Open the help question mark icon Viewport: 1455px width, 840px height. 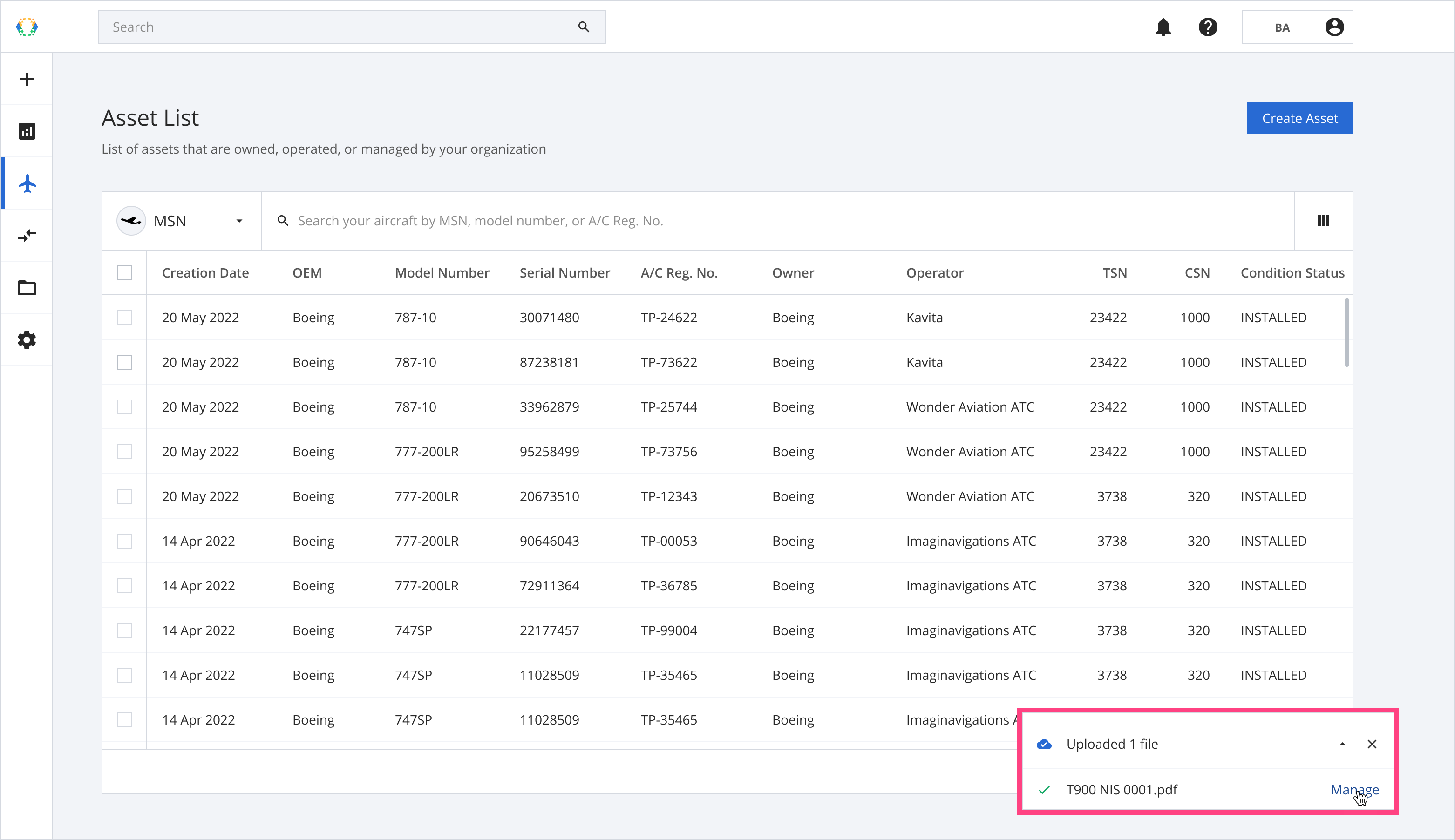[1208, 27]
